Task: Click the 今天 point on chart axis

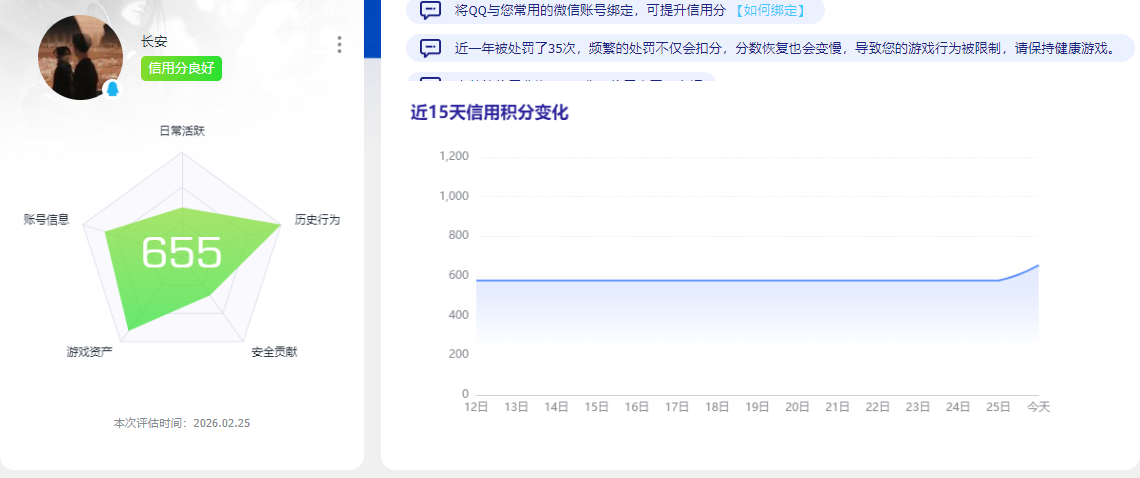Action: (x=1038, y=407)
